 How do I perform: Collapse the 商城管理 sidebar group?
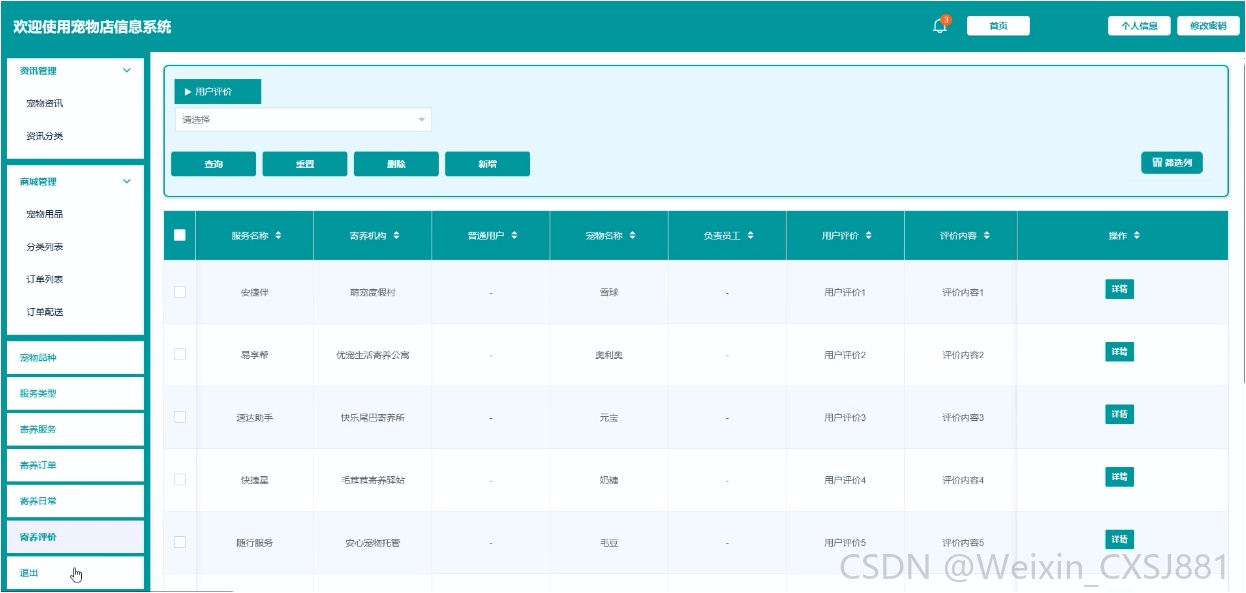tap(126, 182)
